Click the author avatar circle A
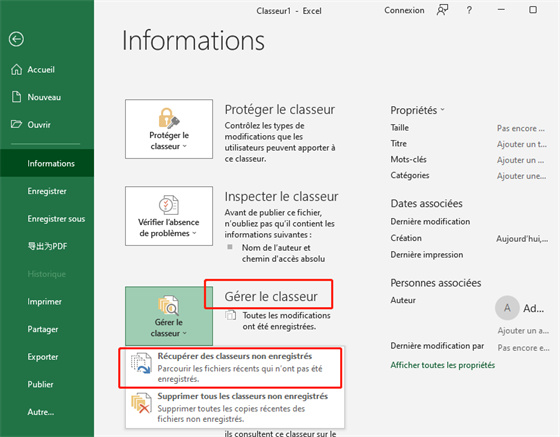Image resolution: width=560 pixels, height=437 pixels. coord(507,308)
